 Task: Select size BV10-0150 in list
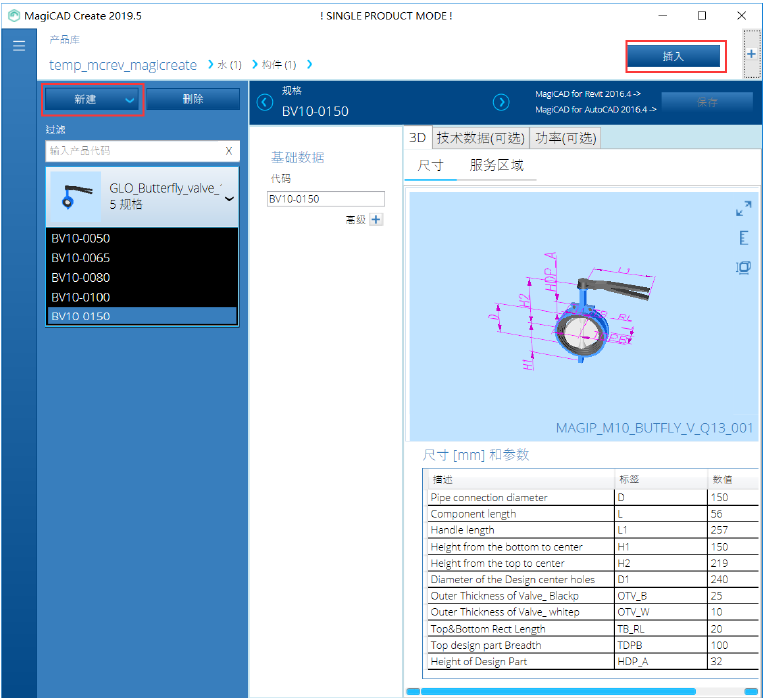[142, 316]
